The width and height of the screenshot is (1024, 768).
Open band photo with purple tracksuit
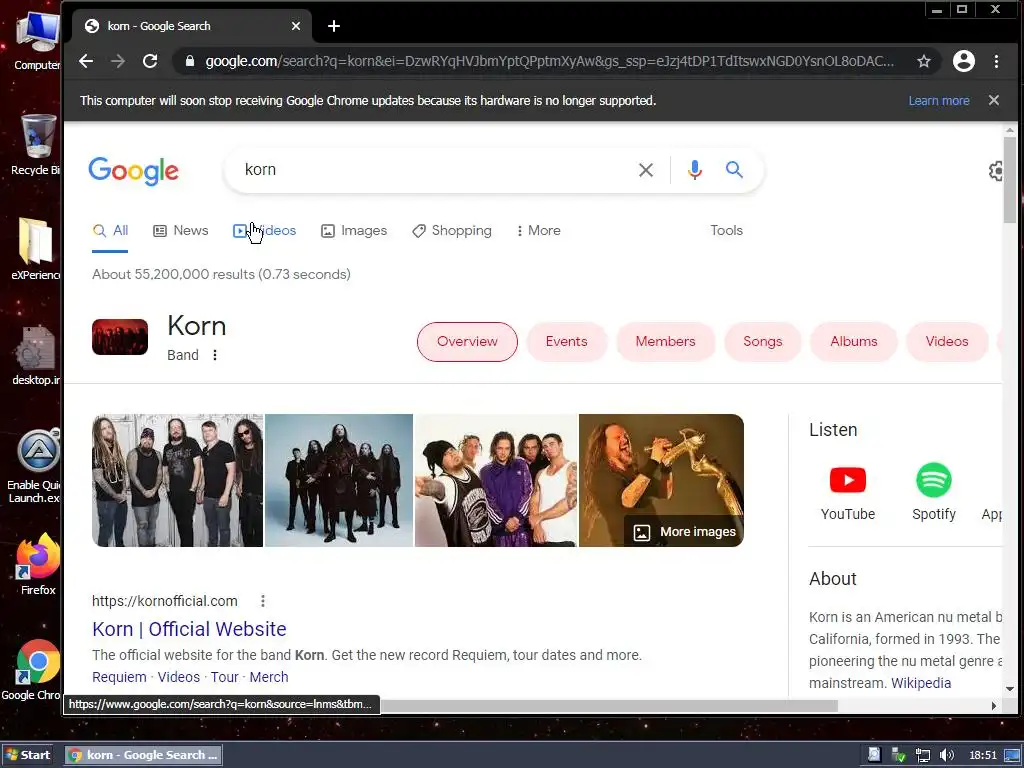(496, 480)
